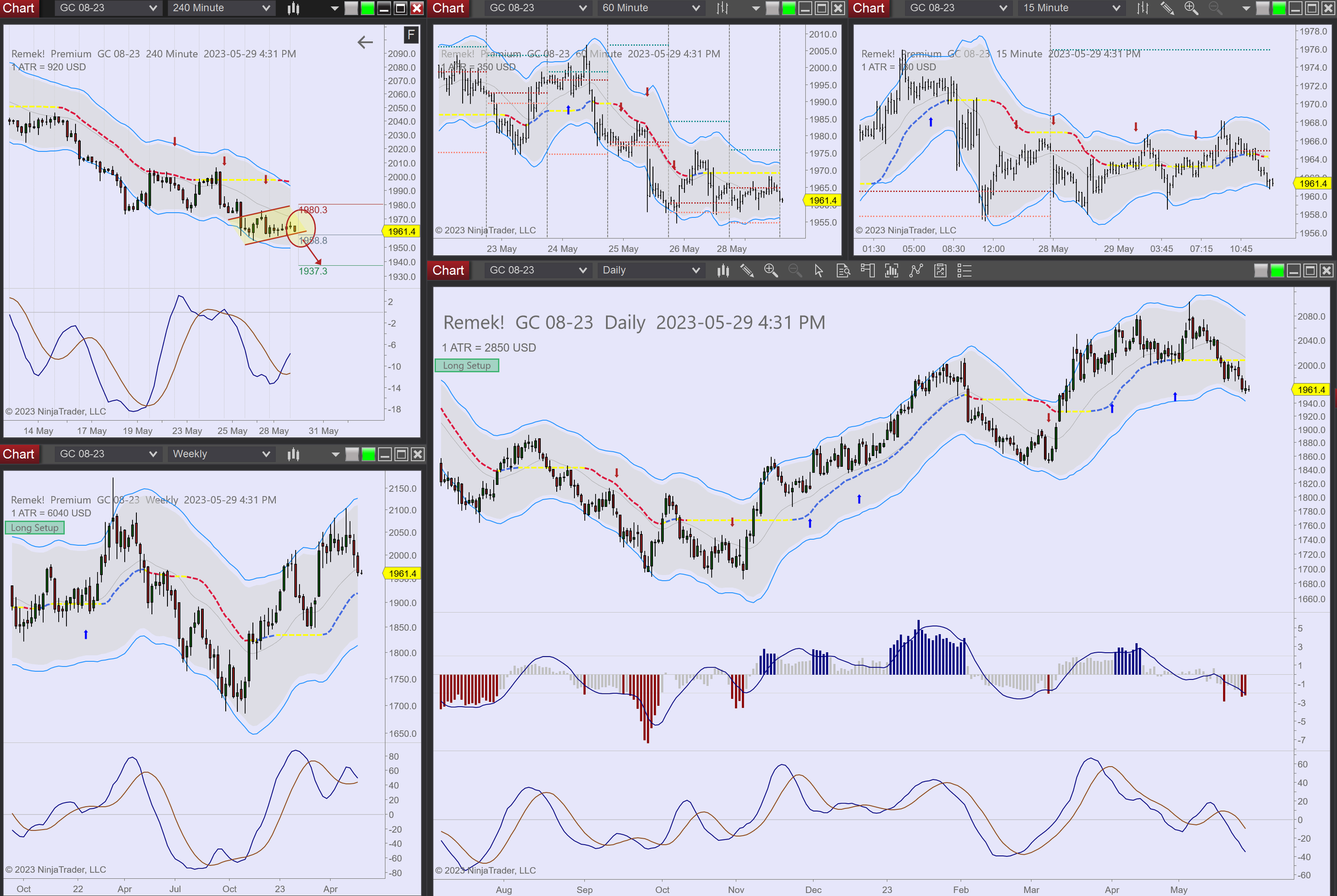Open the 240 Minute interval dropdown

coord(221,8)
